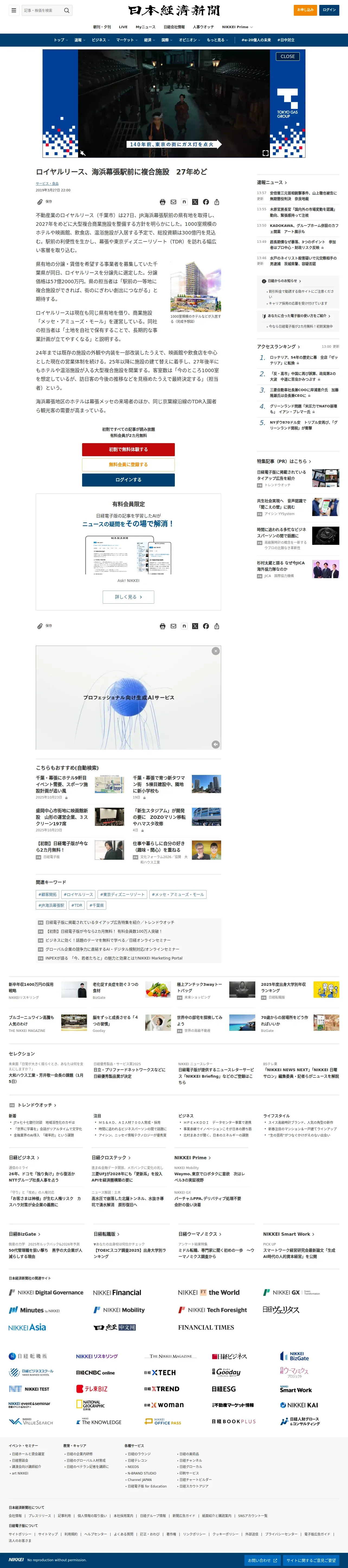Image resolution: width=348 pixels, height=1568 pixels.
Task: Click 無料会員に登録する button
Action: [x=128, y=464]
